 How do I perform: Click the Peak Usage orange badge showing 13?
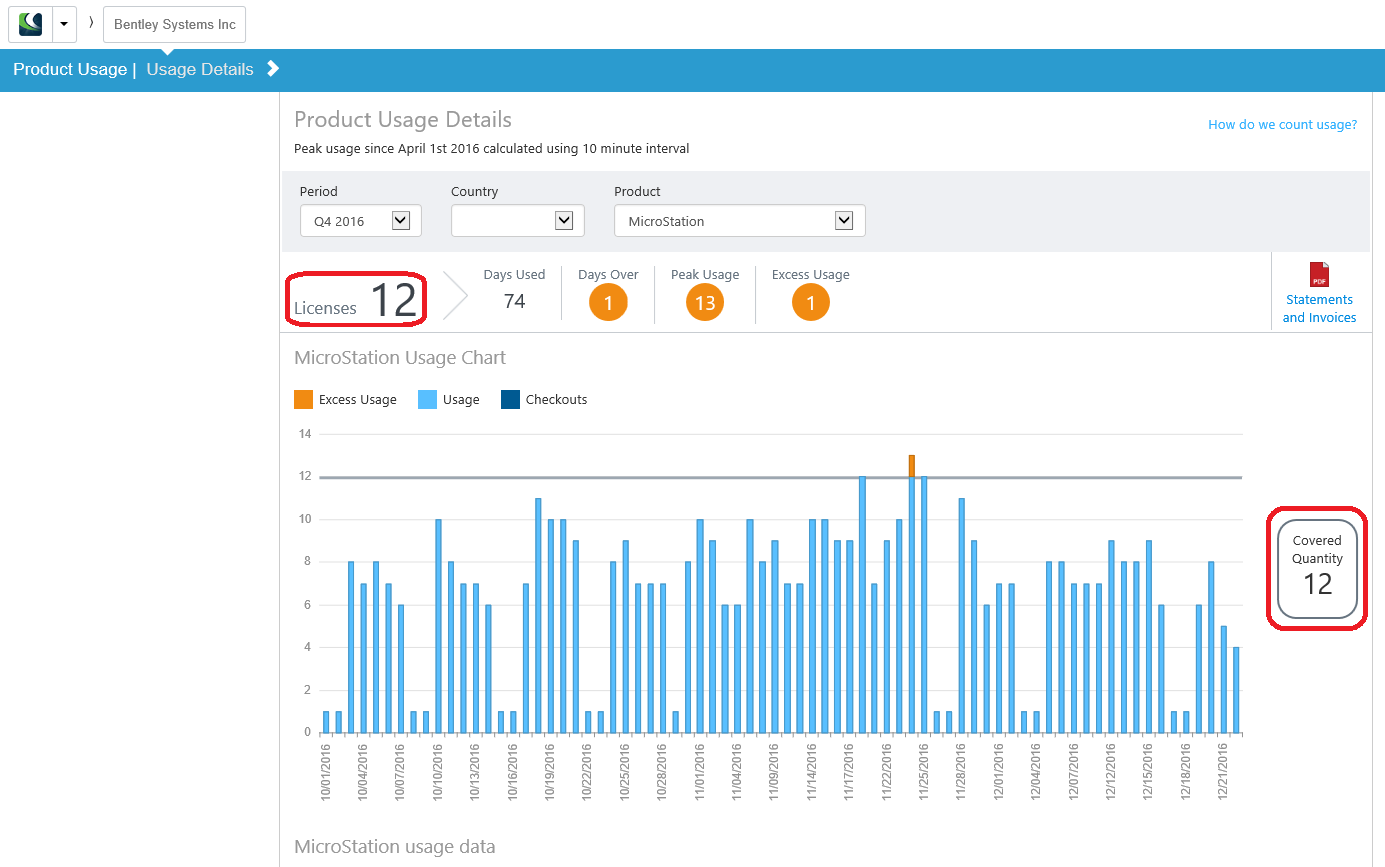(705, 302)
